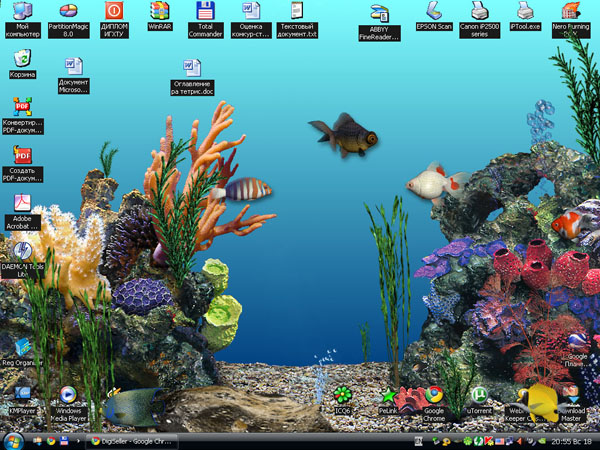Click the EPSON Scan shortcut
The height and width of the screenshot is (450, 600).
[434, 11]
